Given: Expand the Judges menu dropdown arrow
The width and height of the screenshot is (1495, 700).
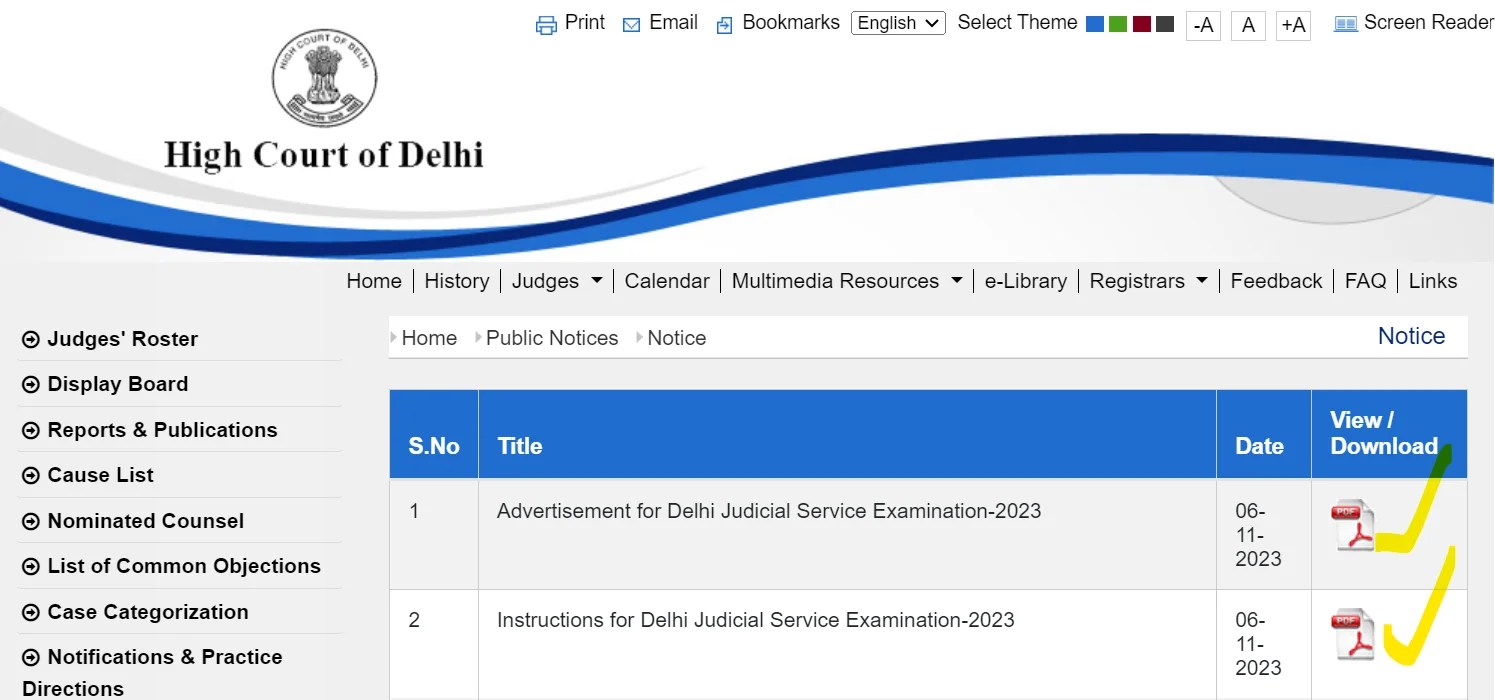Looking at the screenshot, I should tap(597, 281).
